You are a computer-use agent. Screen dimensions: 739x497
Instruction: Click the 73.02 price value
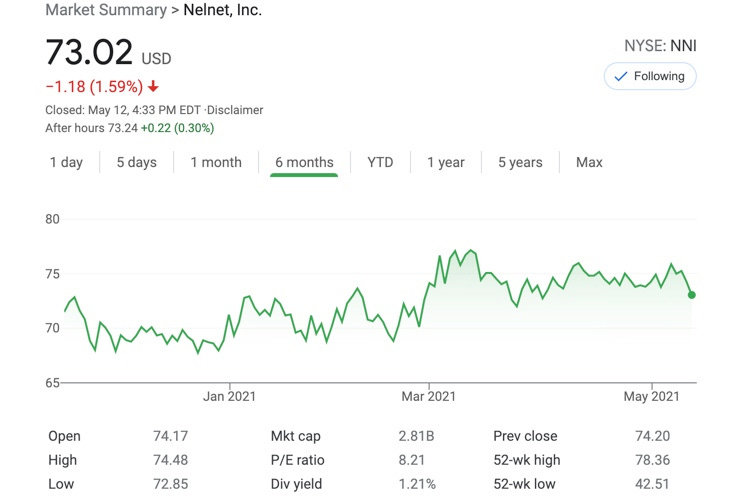(89, 52)
